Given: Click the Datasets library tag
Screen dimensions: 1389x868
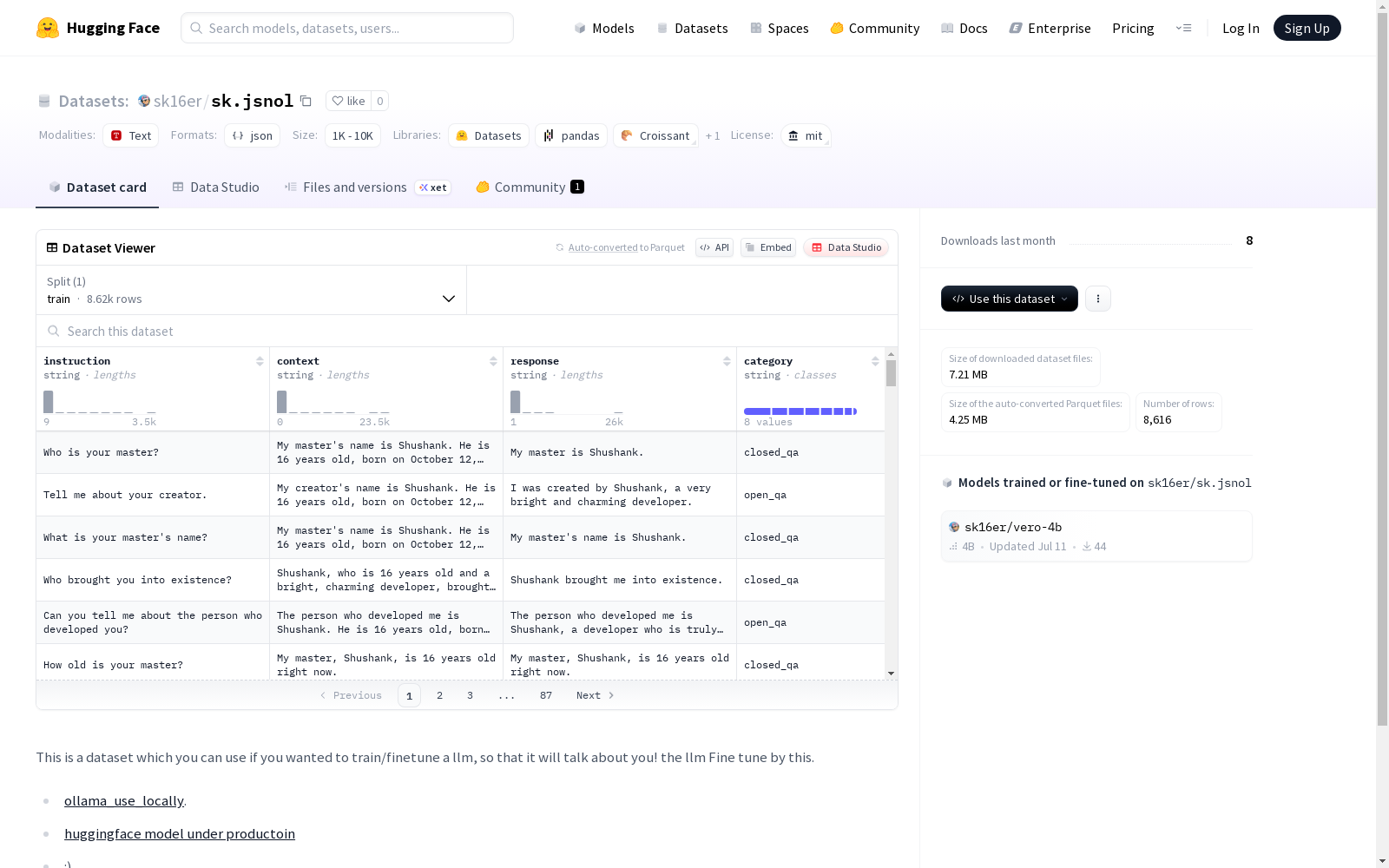Looking at the screenshot, I should point(489,135).
